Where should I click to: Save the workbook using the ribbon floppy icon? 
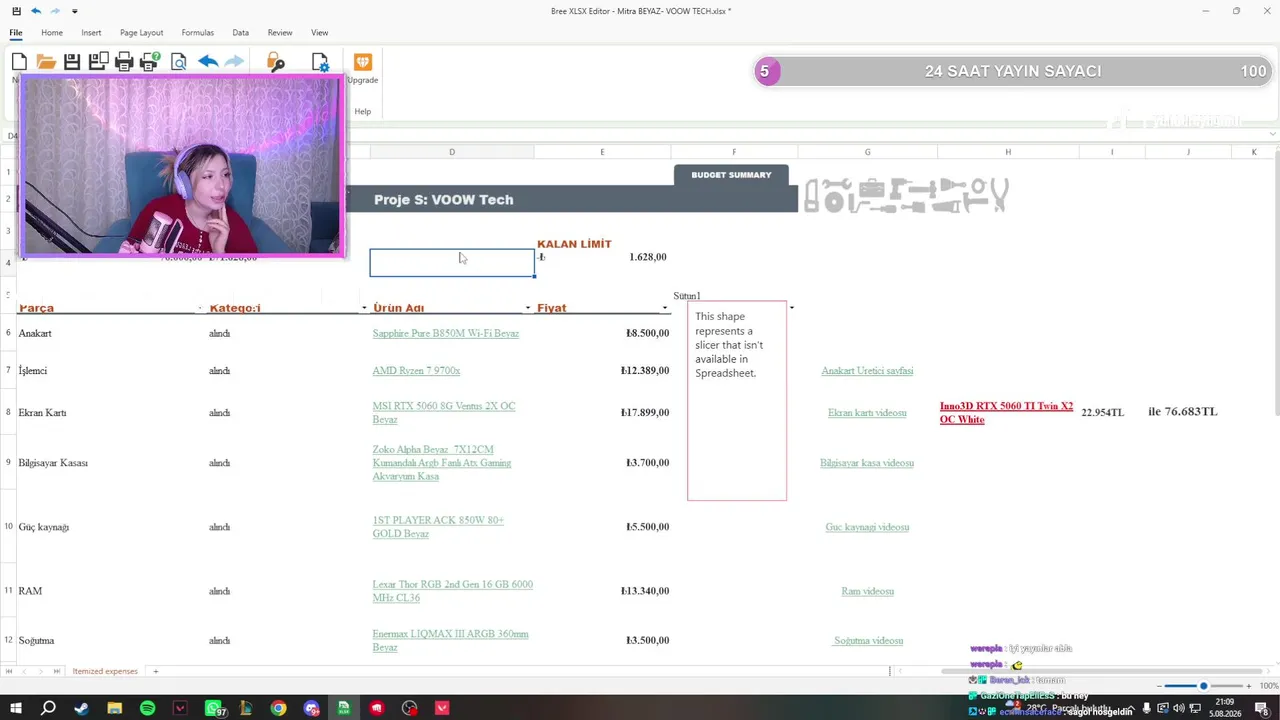click(x=72, y=62)
